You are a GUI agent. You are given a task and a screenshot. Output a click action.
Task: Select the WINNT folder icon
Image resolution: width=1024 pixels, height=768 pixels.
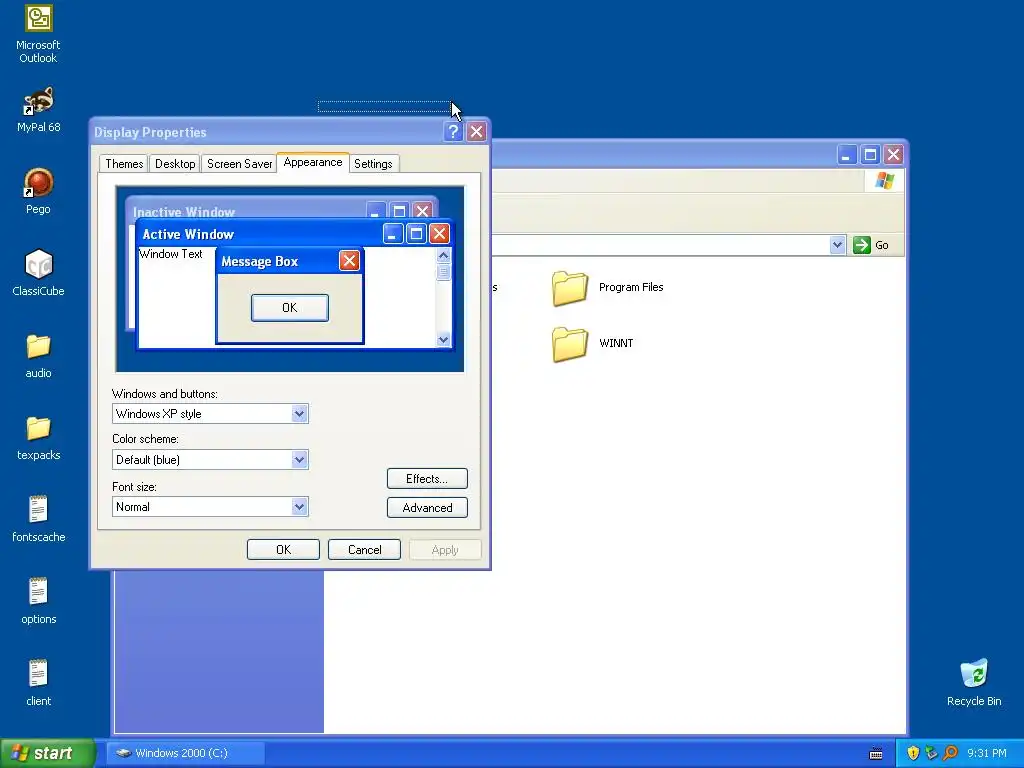coord(569,344)
